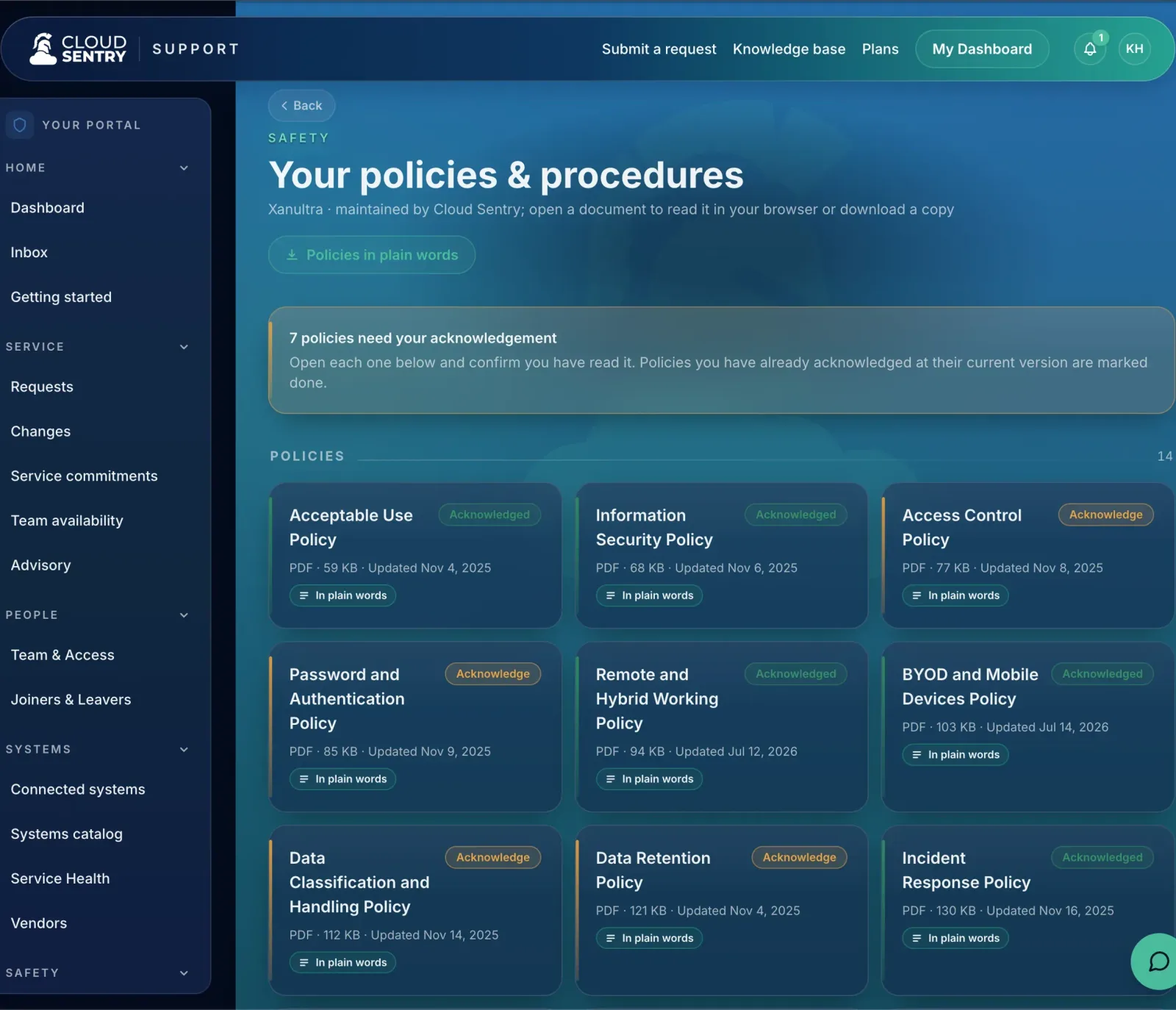Open the Remote and Hybrid Working Policy card
Screen dimensions: 1176x1010
pyautogui.click(x=721, y=727)
